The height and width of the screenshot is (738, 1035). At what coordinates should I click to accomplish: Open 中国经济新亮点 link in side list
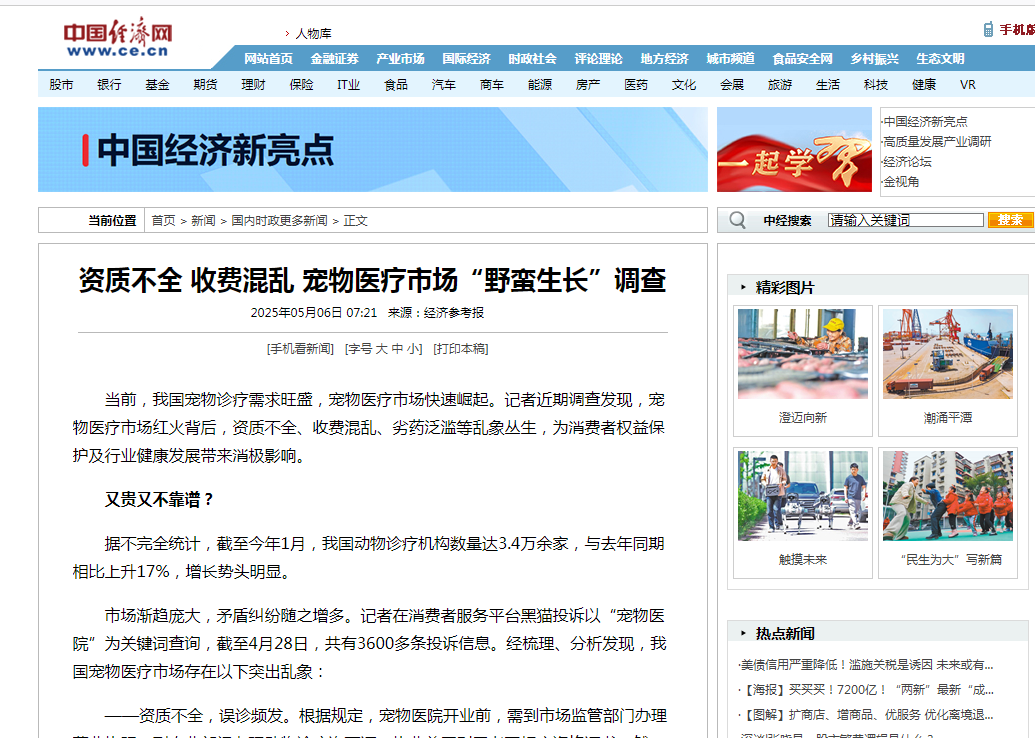click(x=925, y=122)
